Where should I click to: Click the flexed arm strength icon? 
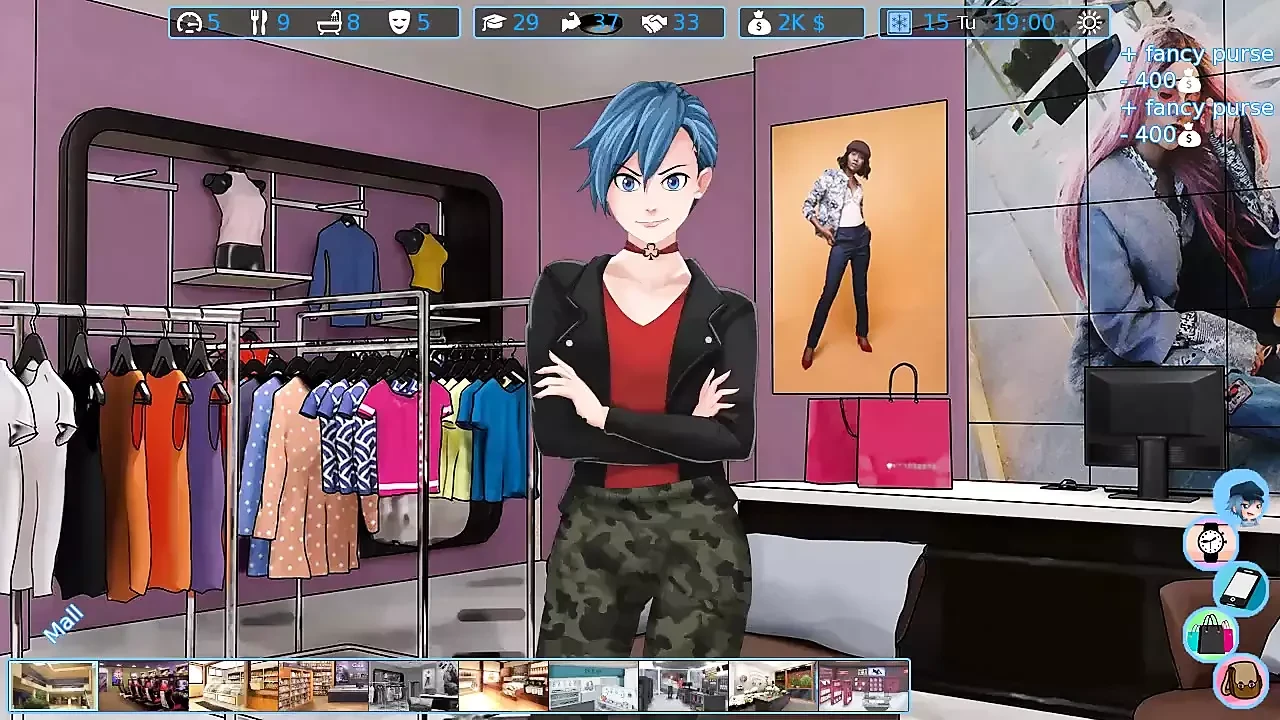573,22
